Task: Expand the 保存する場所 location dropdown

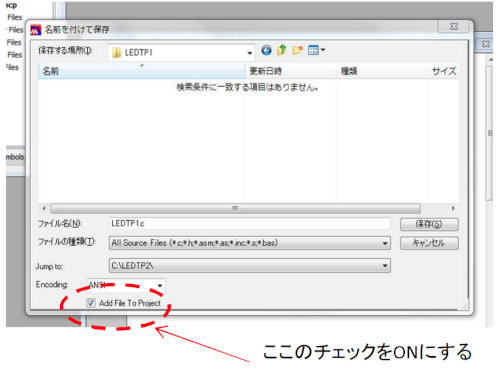Action: tap(249, 53)
